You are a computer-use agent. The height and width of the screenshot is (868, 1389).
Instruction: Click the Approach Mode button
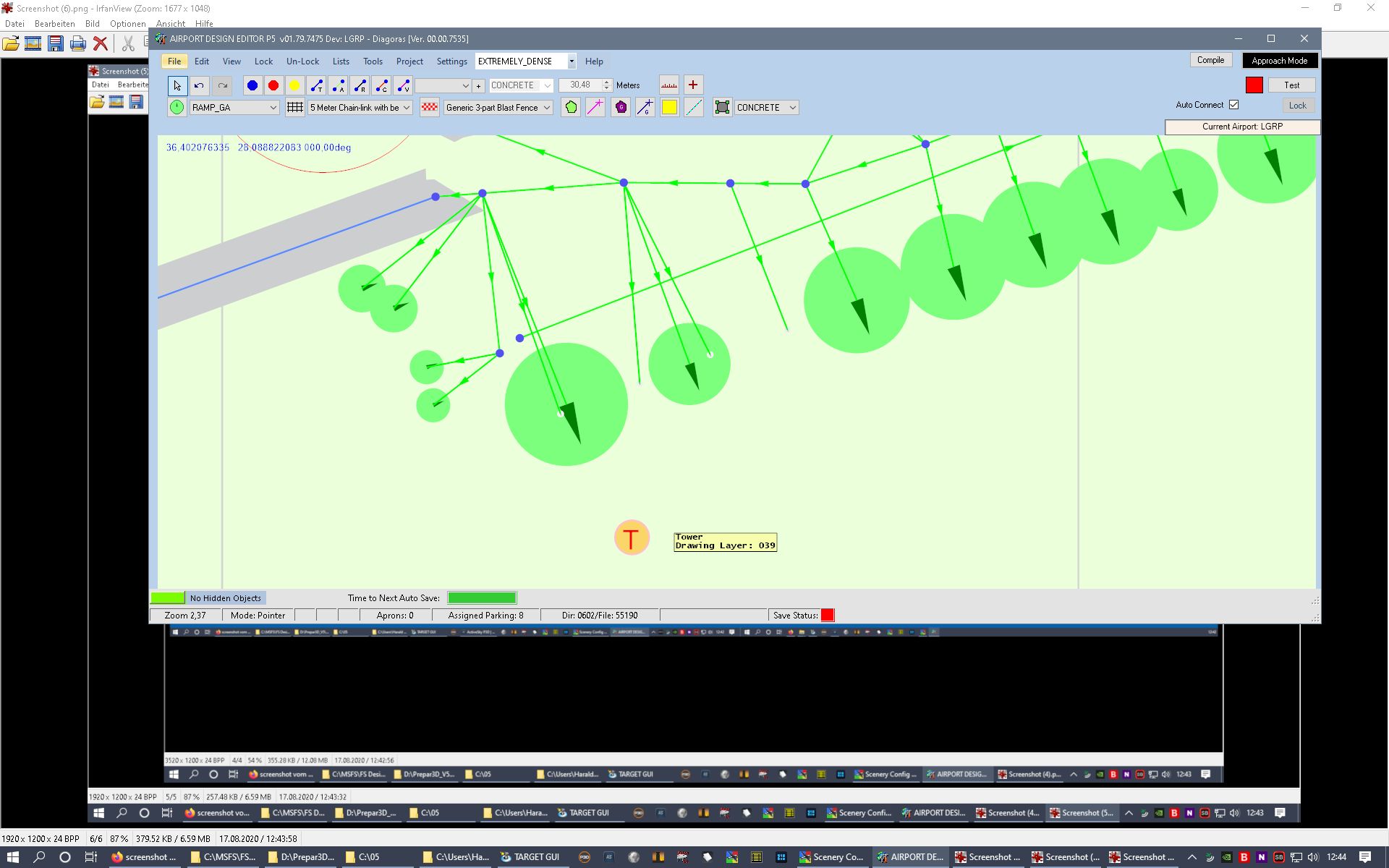1279,61
